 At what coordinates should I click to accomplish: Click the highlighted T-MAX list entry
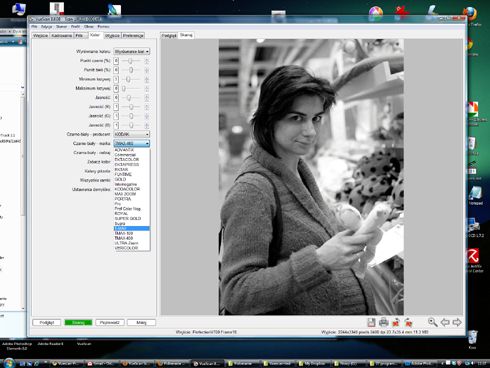click(x=132, y=228)
